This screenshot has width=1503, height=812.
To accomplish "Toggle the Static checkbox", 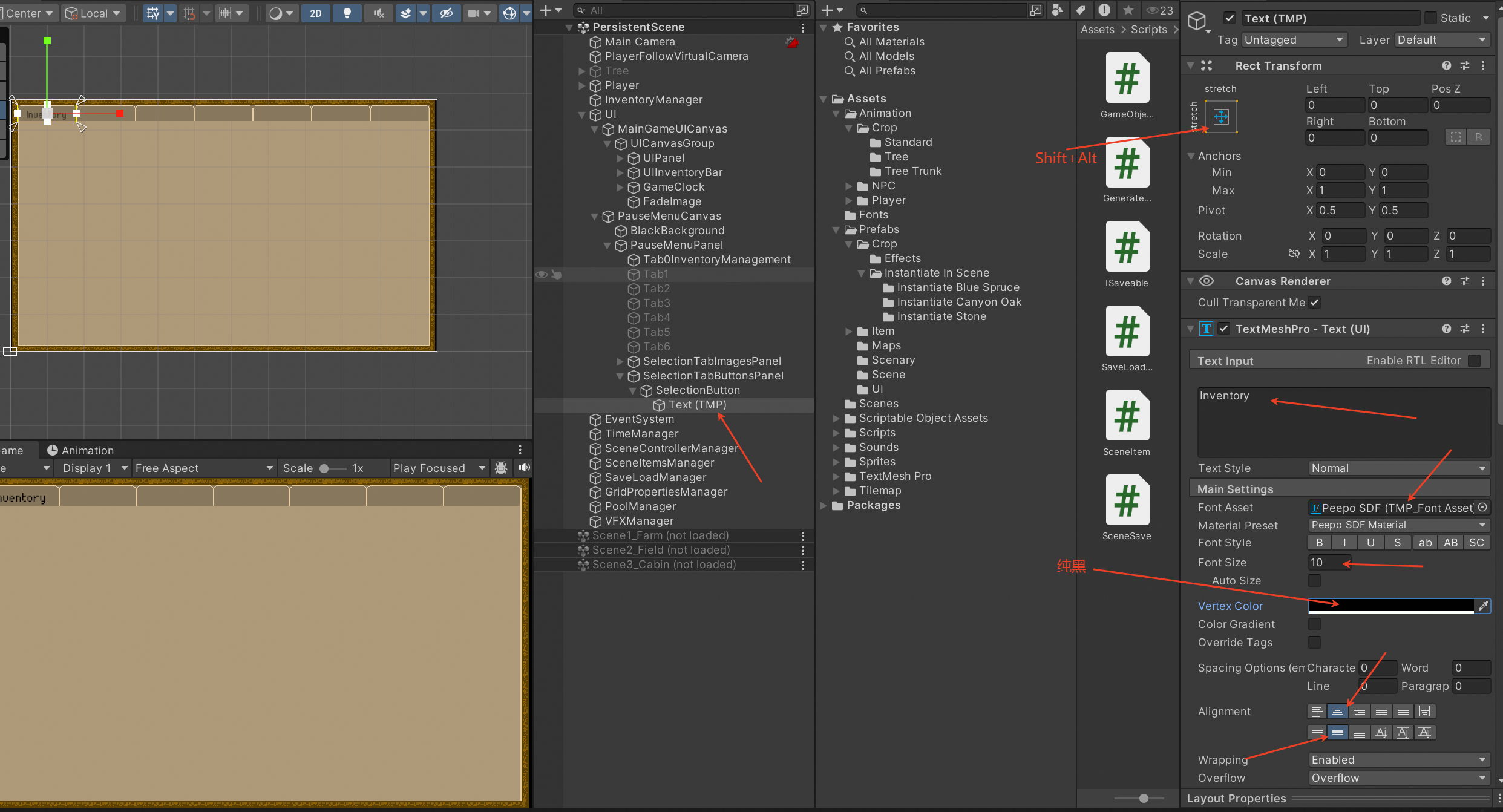I will [x=1430, y=18].
